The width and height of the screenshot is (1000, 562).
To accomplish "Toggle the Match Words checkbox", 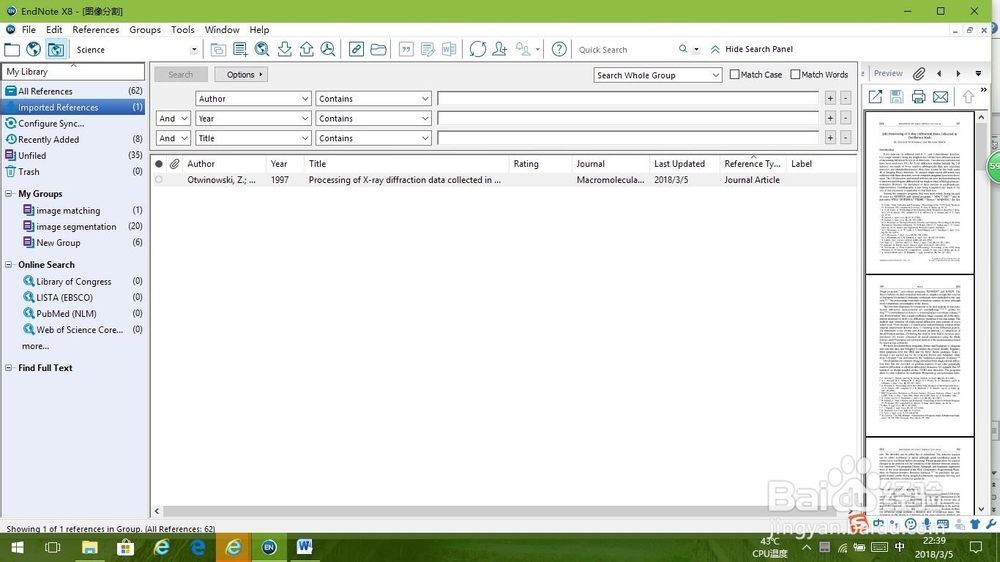I will tap(795, 75).
